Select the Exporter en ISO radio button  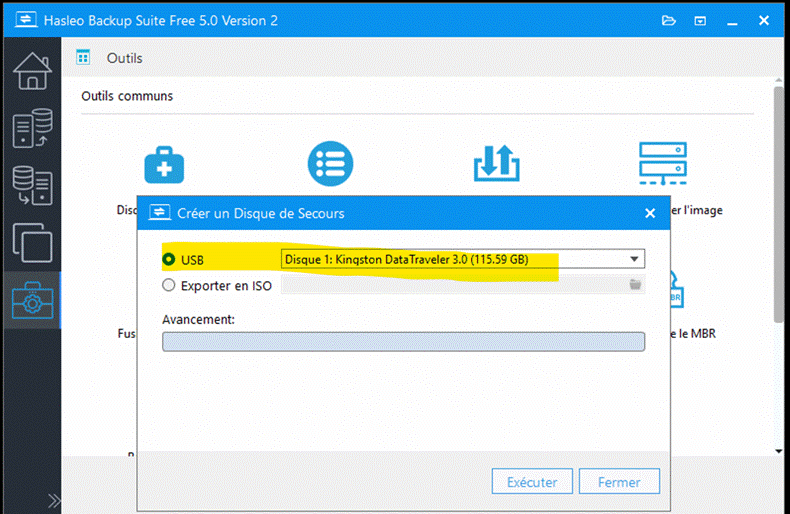(x=169, y=285)
